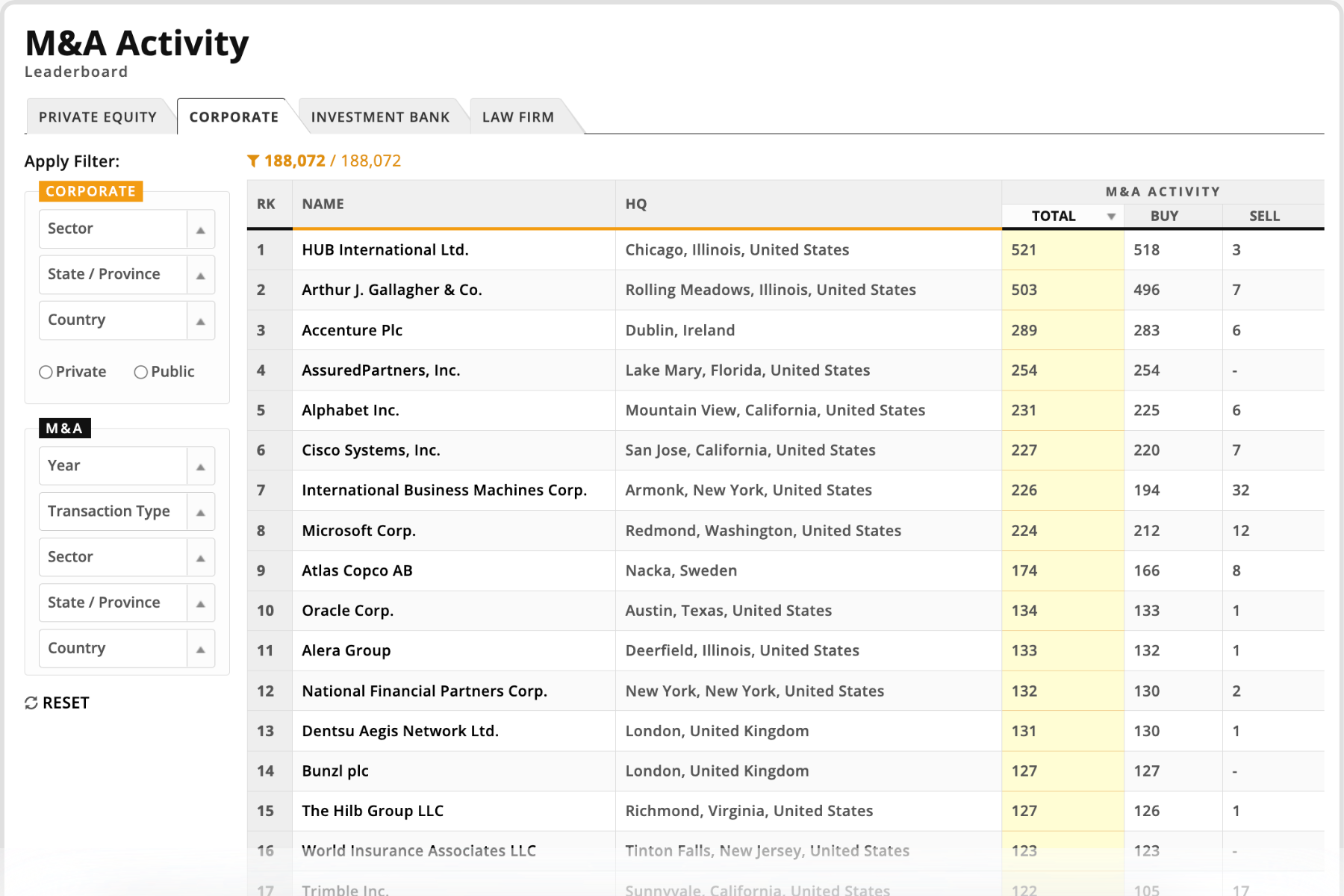Open the Corporate Country dropdown arrow
1344x896 pixels.
click(200, 321)
